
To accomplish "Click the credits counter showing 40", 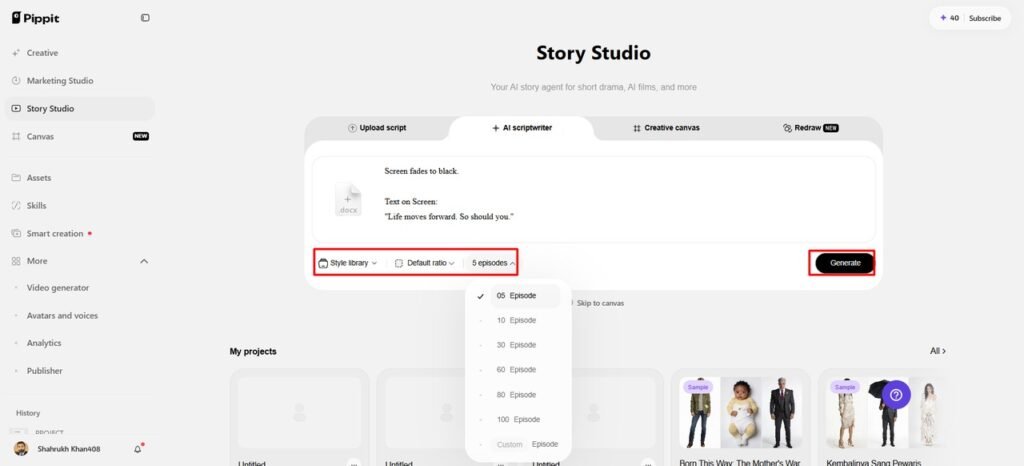I will pyautogui.click(x=949, y=18).
